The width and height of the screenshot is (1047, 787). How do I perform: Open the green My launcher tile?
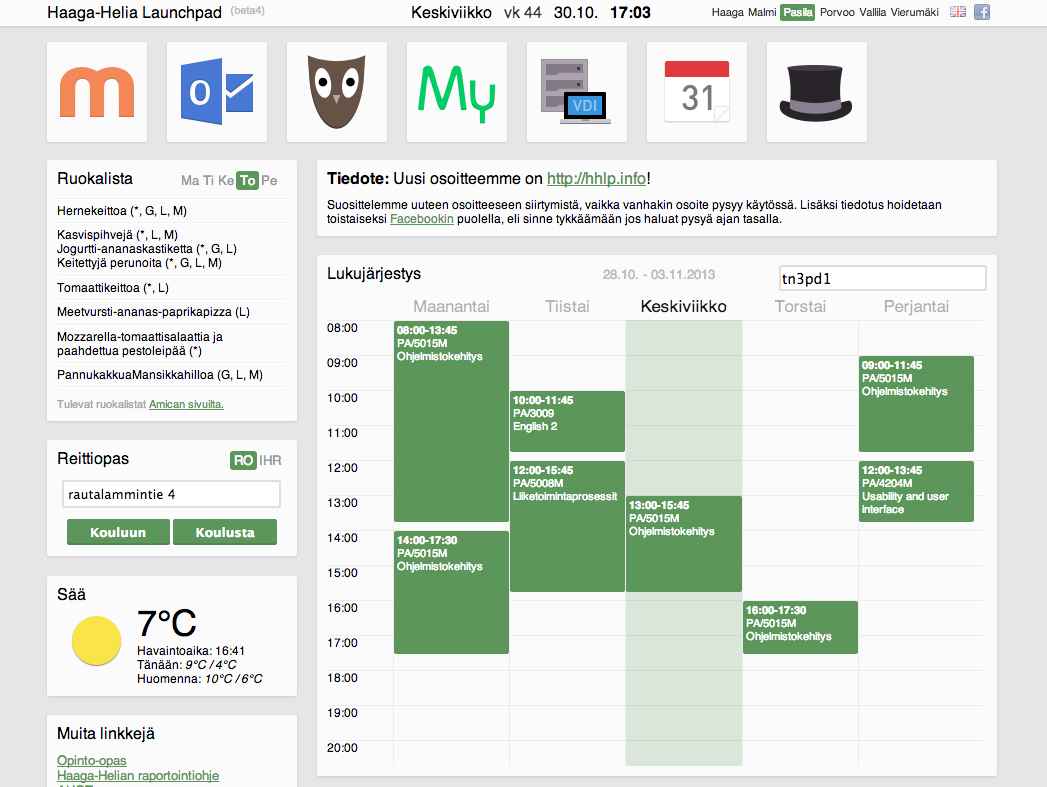pyautogui.click(x=457, y=92)
